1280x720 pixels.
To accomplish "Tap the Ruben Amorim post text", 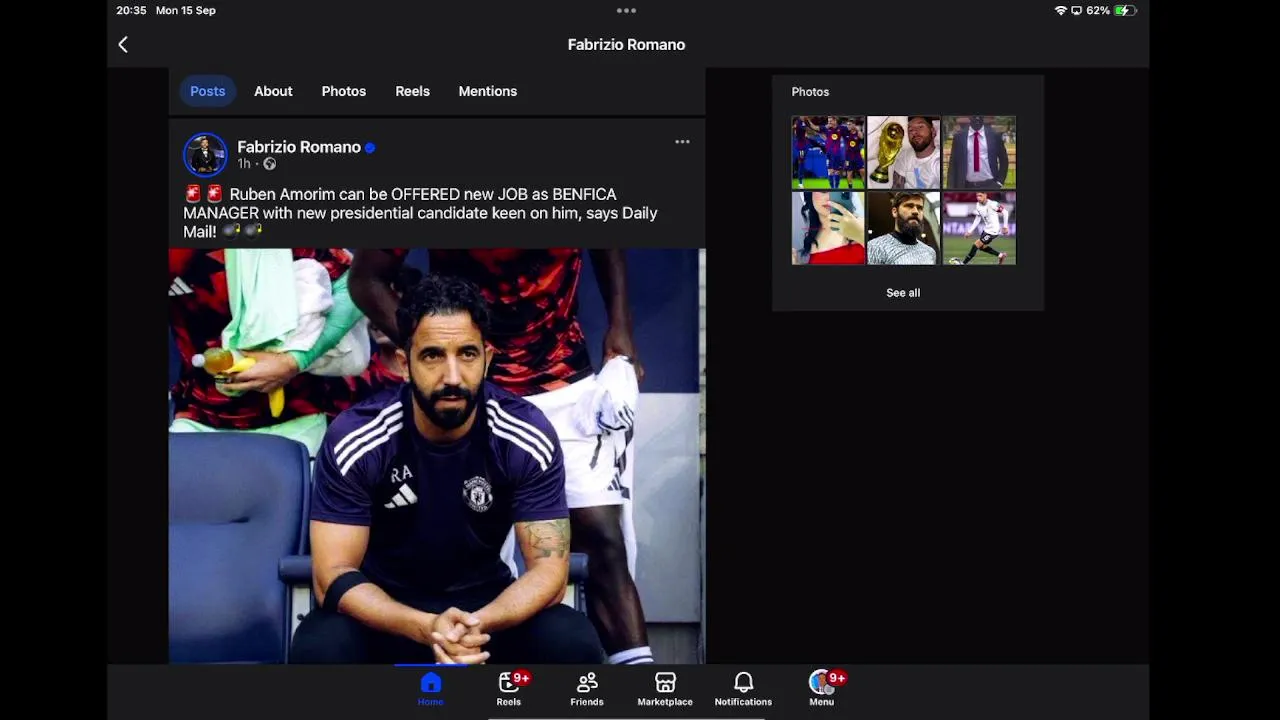I will pyautogui.click(x=420, y=213).
